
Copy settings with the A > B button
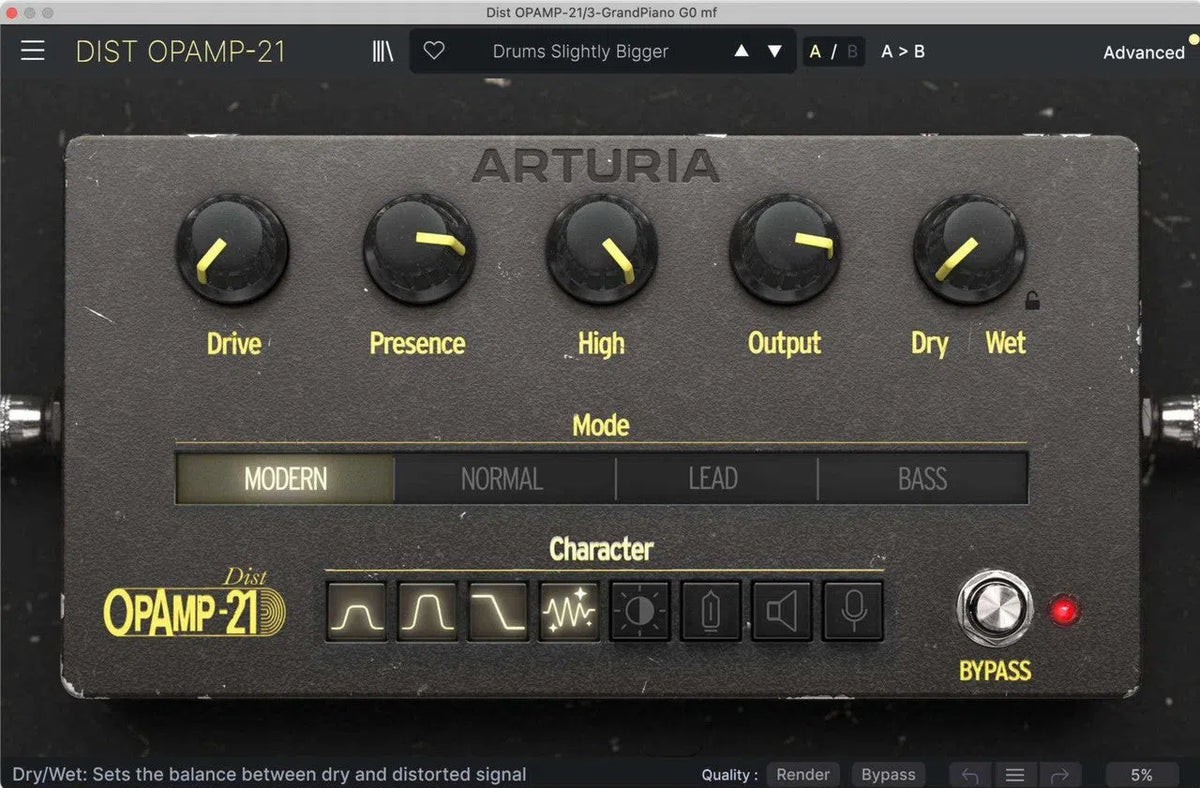(901, 51)
